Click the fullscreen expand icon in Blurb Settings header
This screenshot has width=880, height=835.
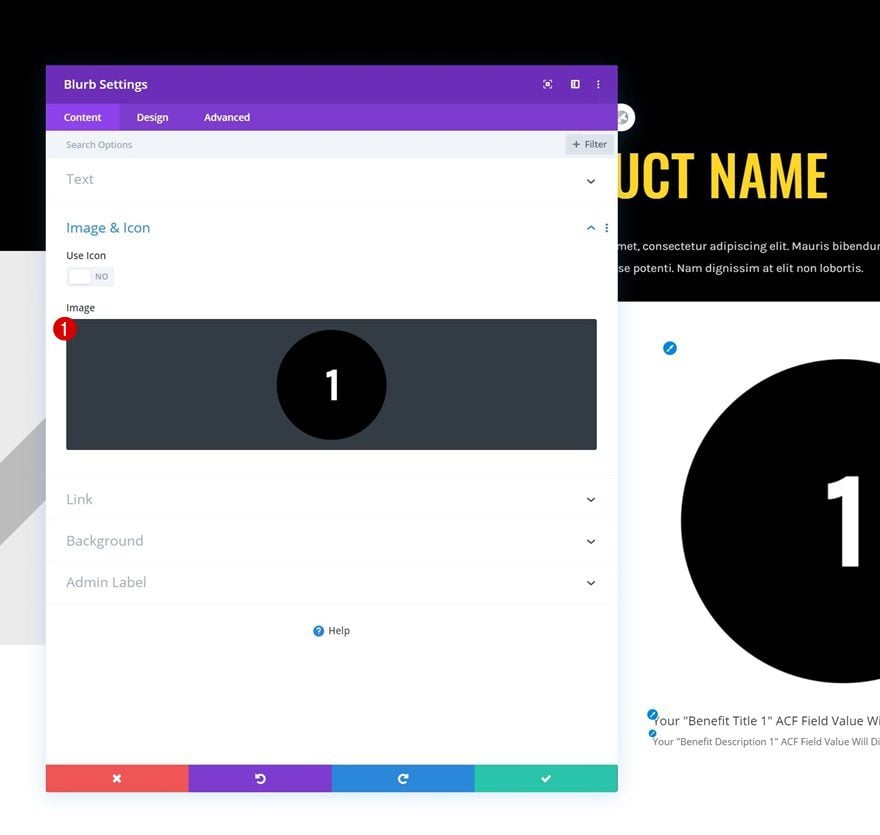point(547,84)
